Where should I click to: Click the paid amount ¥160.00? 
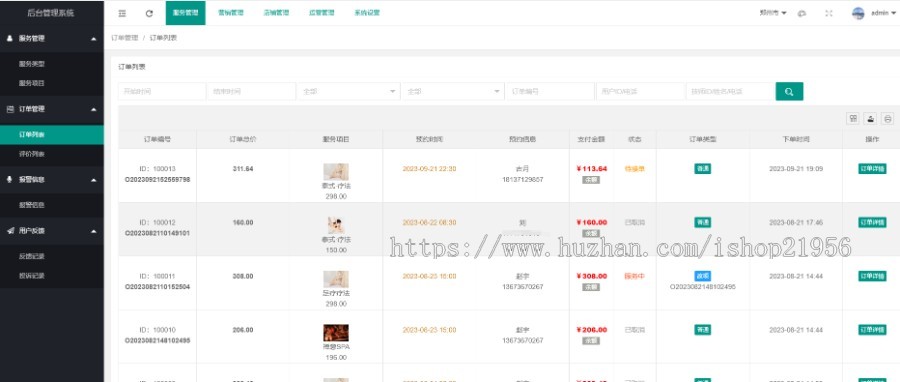point(591,223)
